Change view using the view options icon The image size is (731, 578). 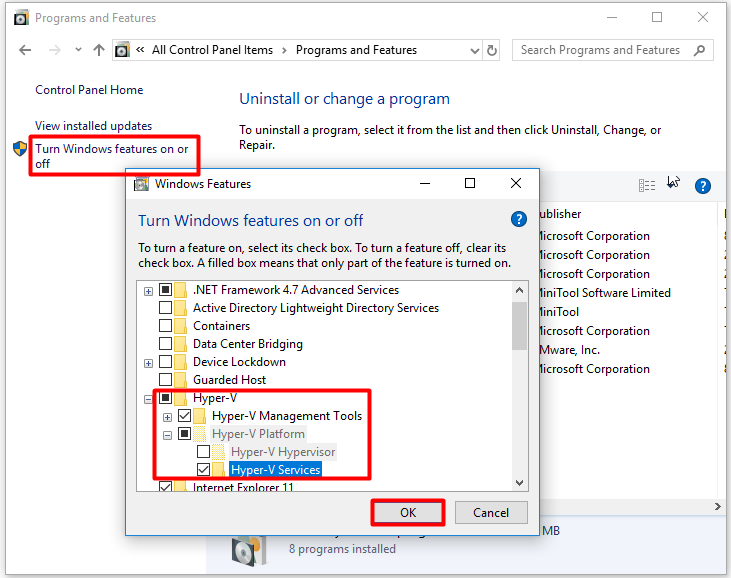point(647,186)
